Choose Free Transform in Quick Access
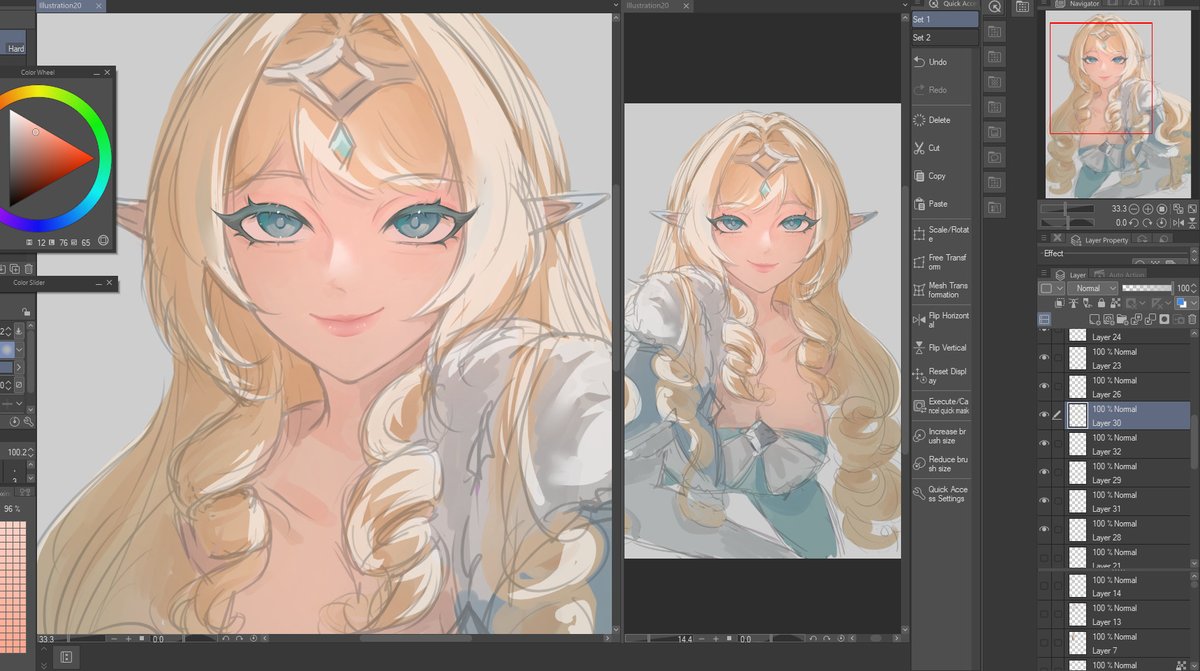The image size is (1200, 671). [940, 262]
